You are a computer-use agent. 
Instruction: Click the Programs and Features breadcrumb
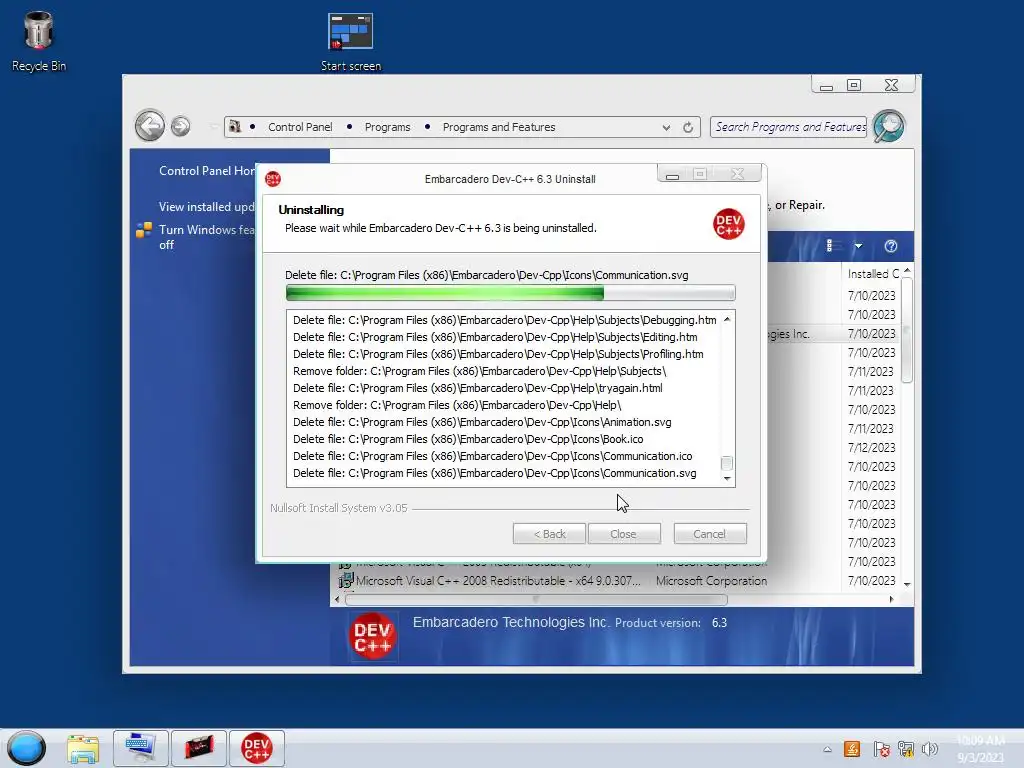tap(499, 127)
